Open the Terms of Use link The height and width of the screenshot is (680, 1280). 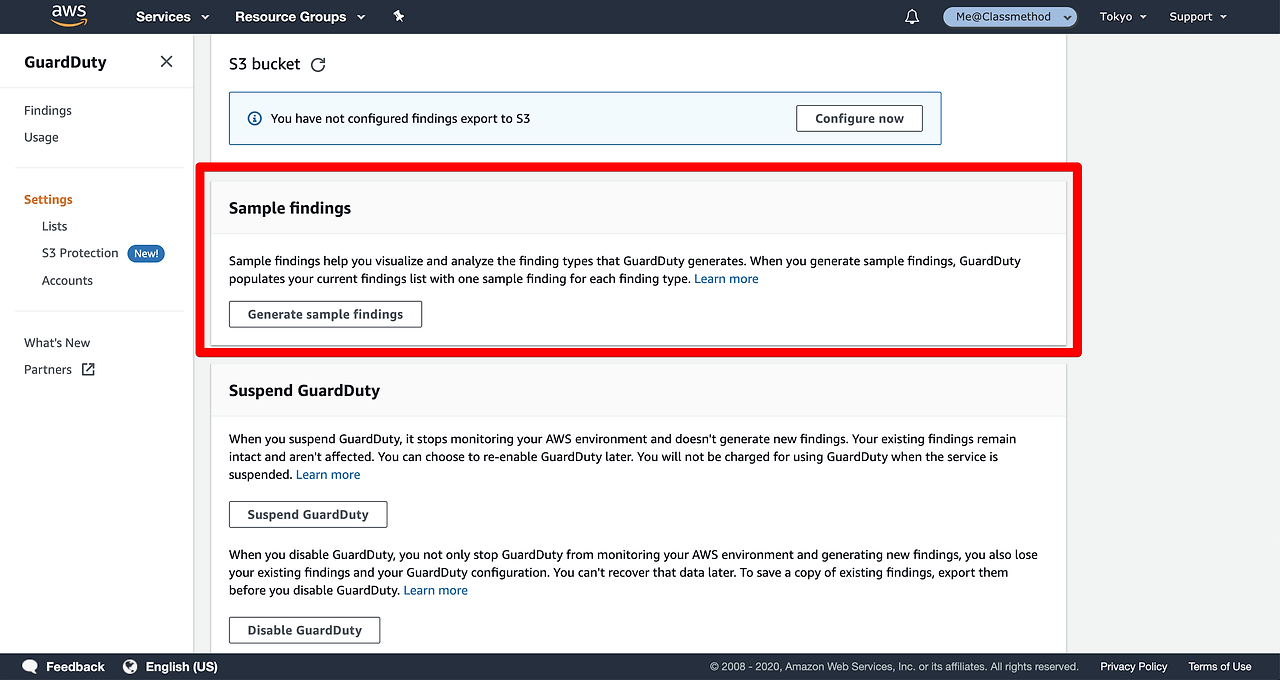1219,667
